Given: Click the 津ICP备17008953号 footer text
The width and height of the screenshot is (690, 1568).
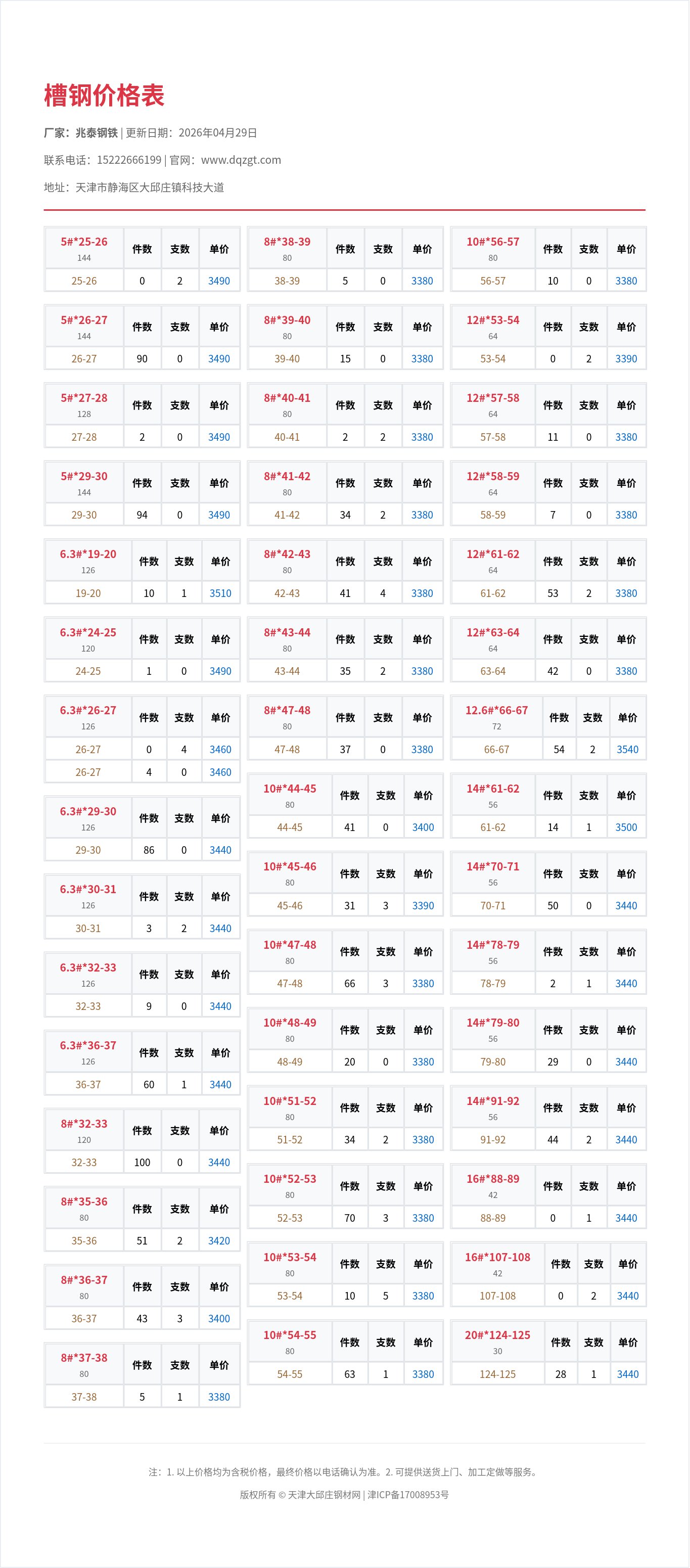Looking at the screenshot, I should coord(408,1494).
